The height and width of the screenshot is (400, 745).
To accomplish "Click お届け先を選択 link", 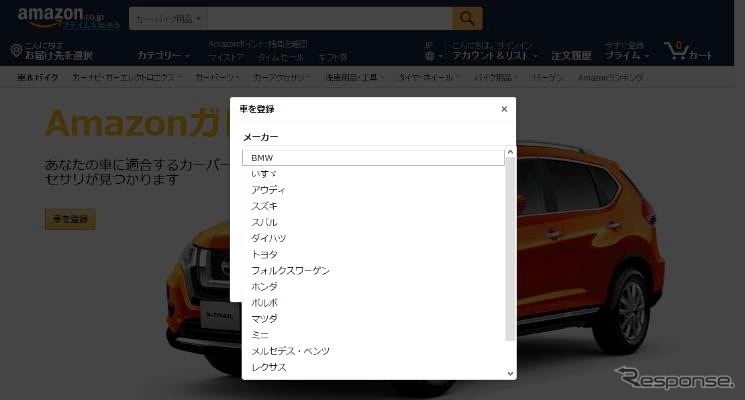I will click(x=59, y=56).
